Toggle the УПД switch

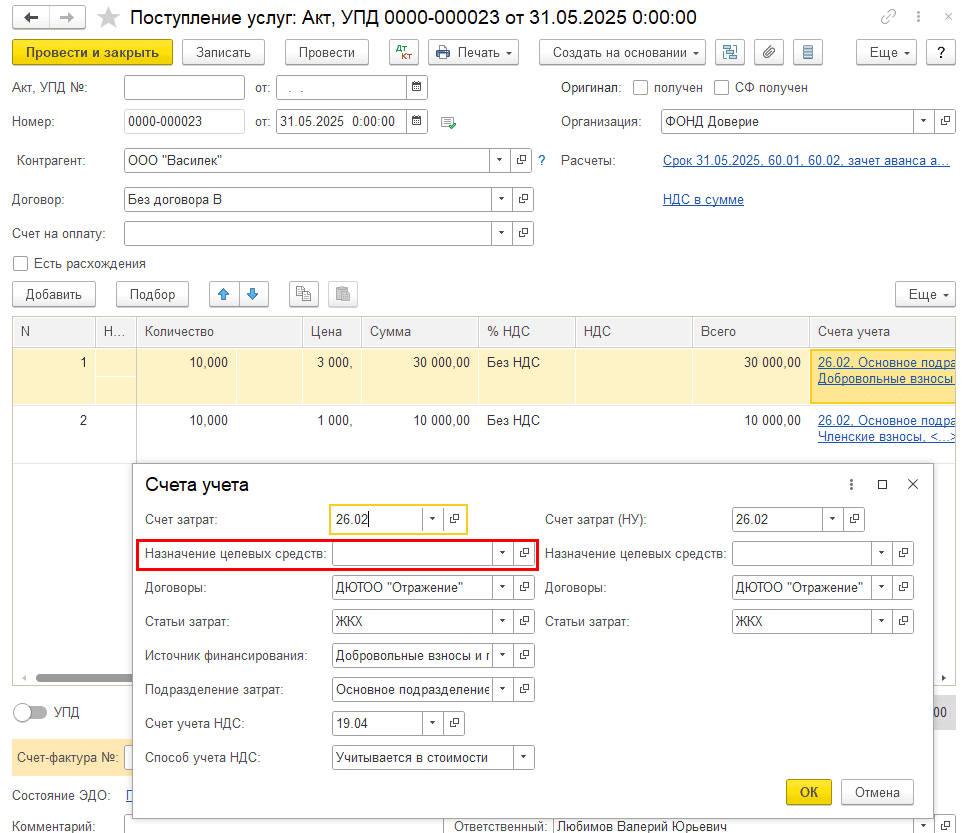pyautogui.click(x=31, y=712)
